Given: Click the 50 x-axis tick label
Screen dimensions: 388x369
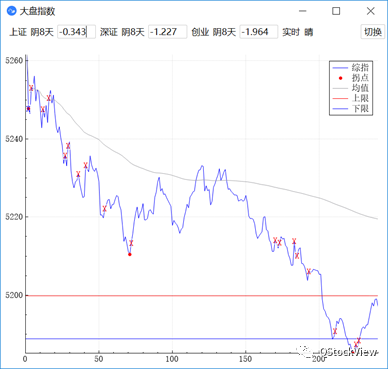Looking at the screenshot, I should click(99, 359).
